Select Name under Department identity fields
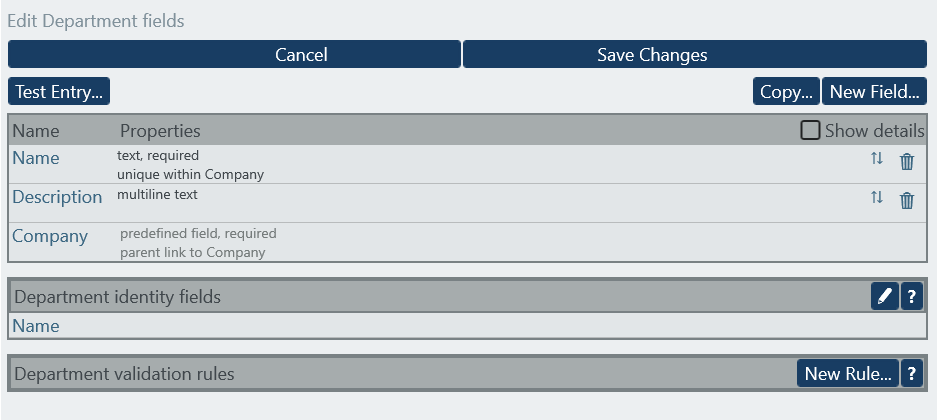938x420 pixels. click(36, 326)
